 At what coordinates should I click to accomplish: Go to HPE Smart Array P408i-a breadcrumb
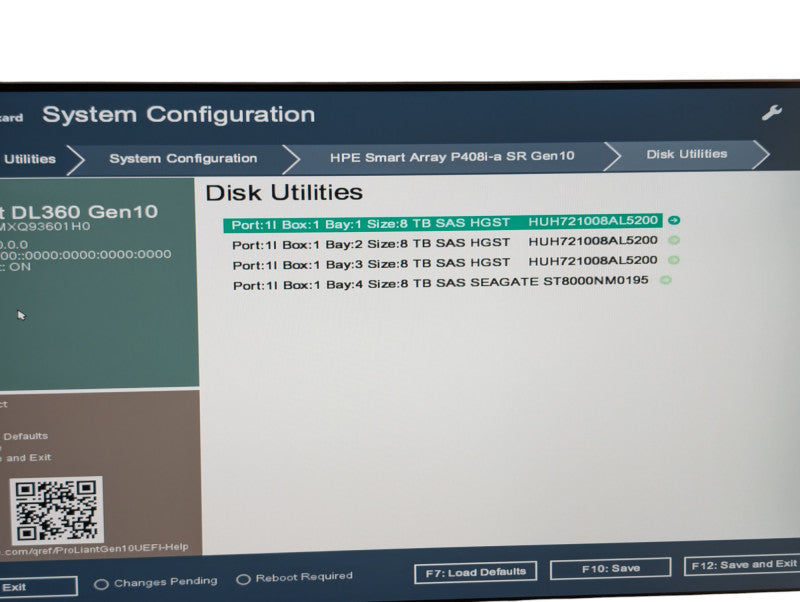[452, 157]
